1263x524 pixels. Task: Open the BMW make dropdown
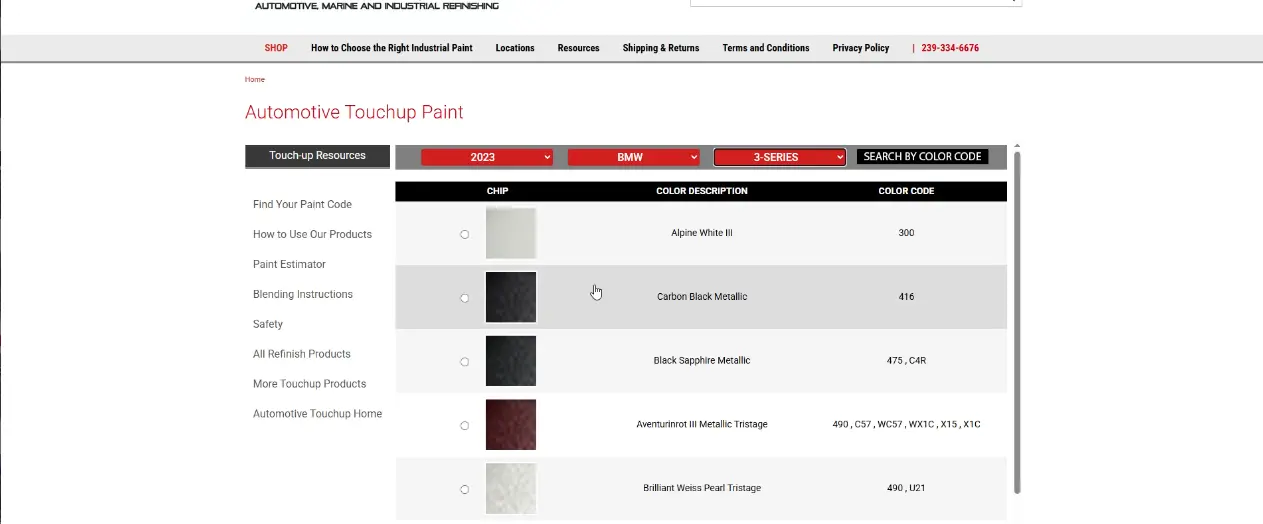[x=633, y=157]
